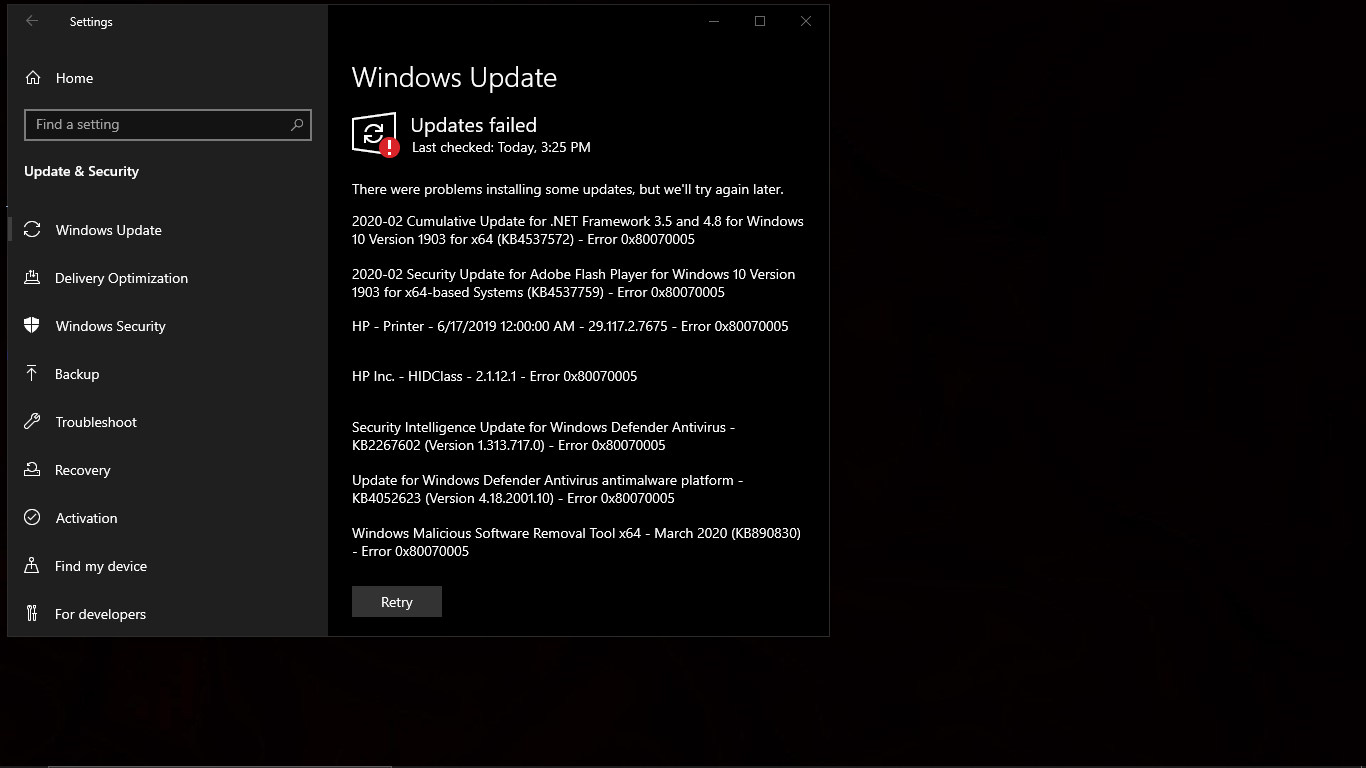Screen dimensions: 1366x768
Task: Click the Last checked: Today, 3:25 PM text
Action: [501, 147]
